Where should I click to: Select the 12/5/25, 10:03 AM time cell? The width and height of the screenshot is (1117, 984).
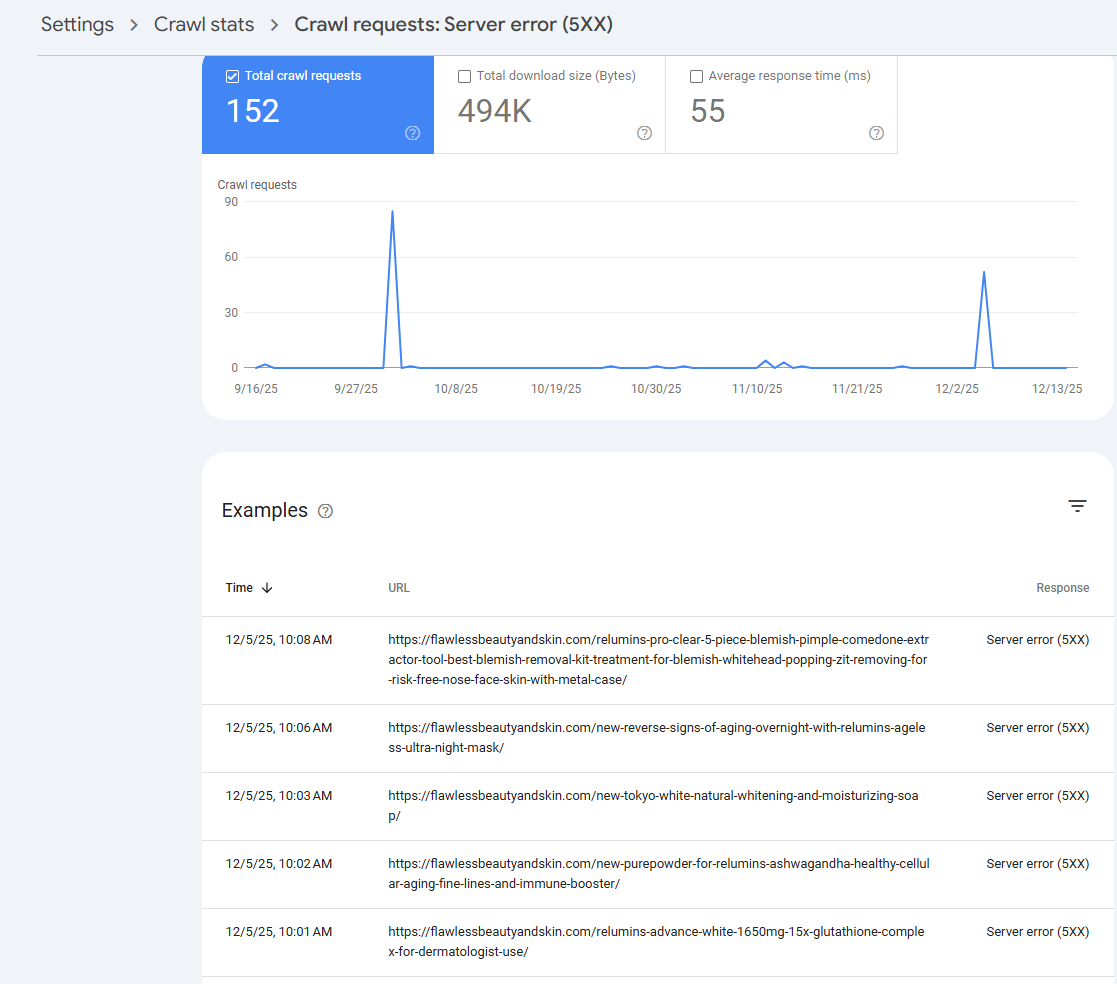pos(279,796)
